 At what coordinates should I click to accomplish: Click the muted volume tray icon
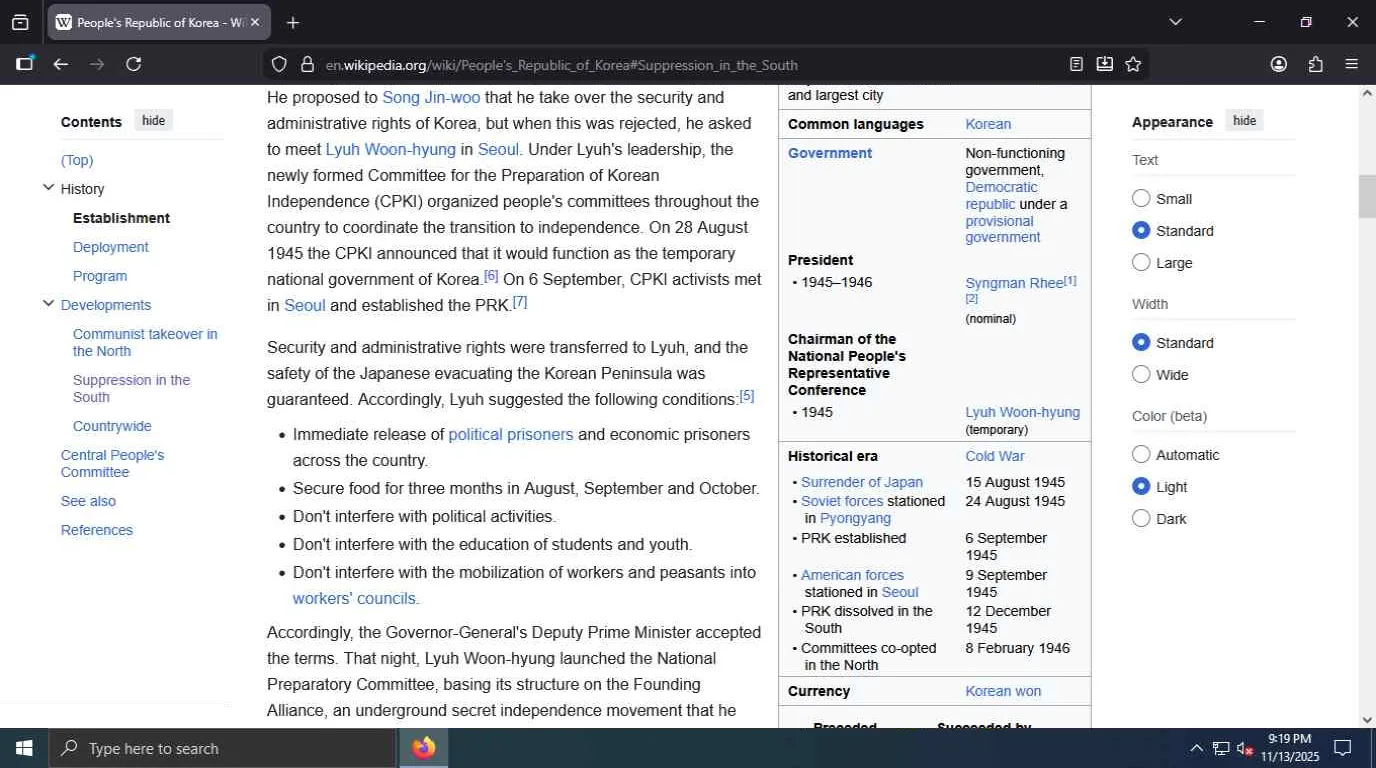click(1245, 748)
